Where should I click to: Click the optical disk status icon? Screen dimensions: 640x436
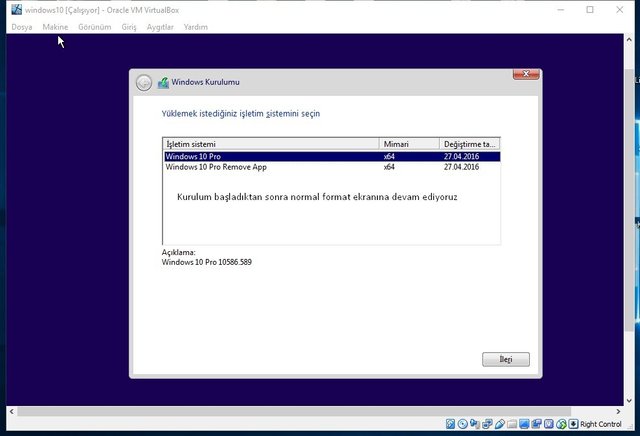tap(462, 424)
